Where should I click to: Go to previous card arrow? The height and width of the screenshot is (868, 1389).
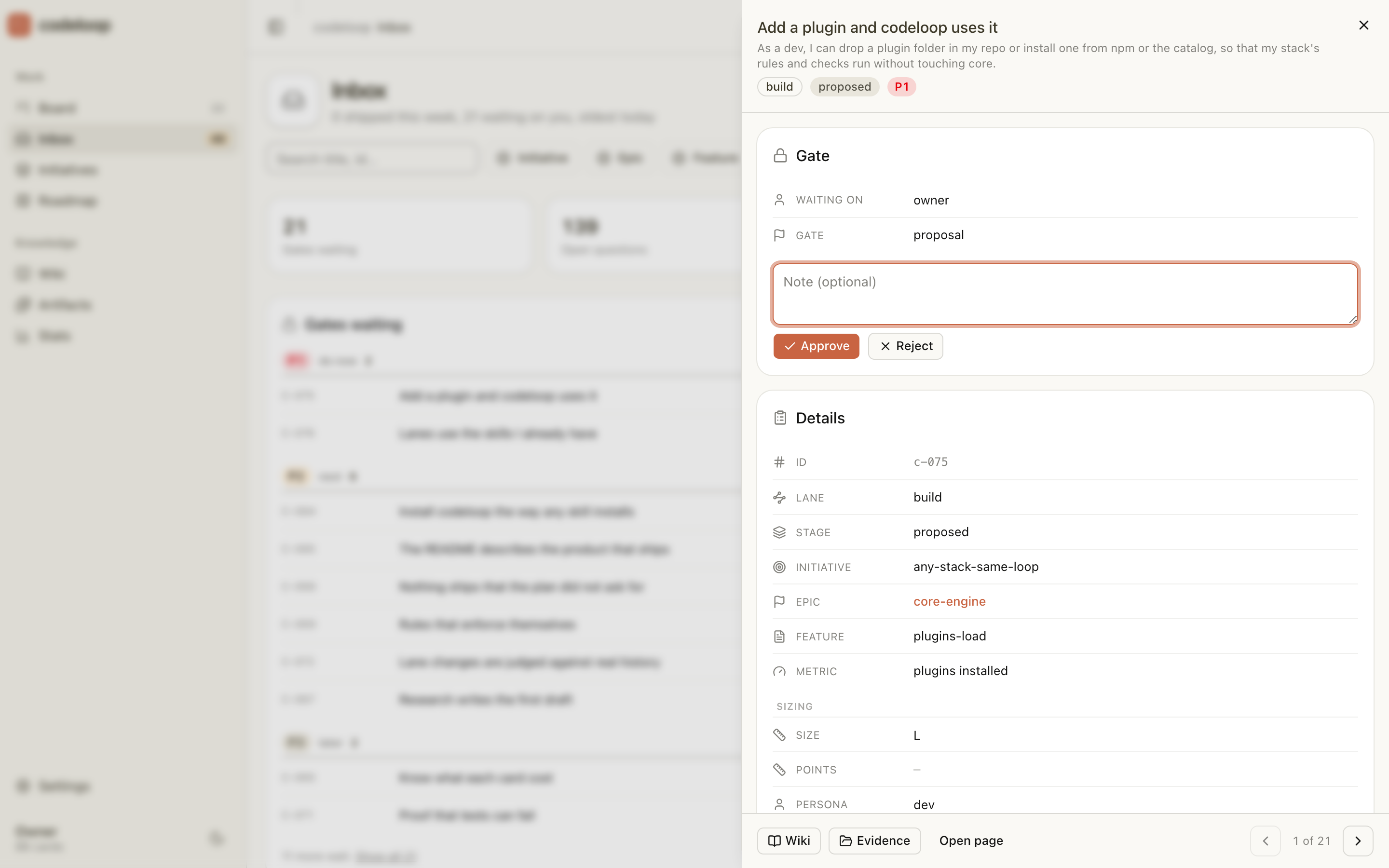(x=1266, y=841)
